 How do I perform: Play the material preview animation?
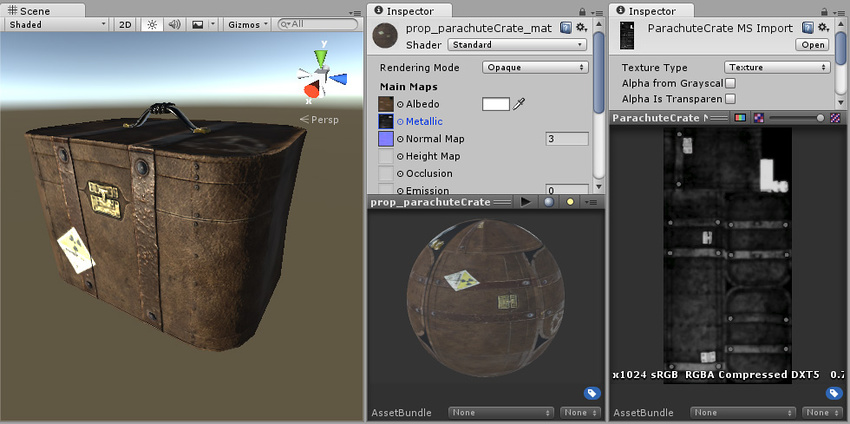click(x=526, y=202)
